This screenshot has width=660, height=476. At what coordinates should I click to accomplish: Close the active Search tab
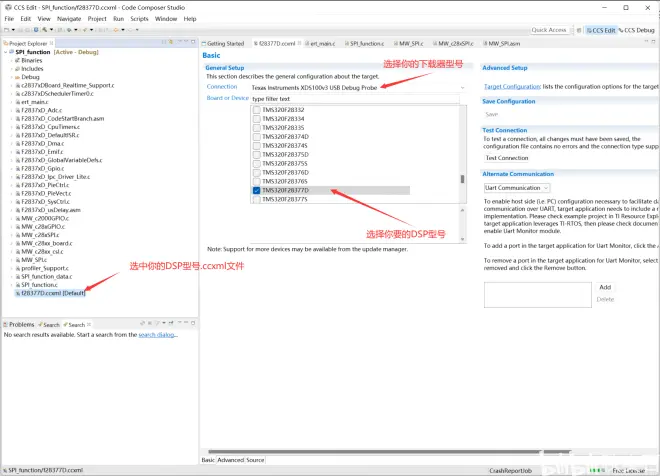89,324
